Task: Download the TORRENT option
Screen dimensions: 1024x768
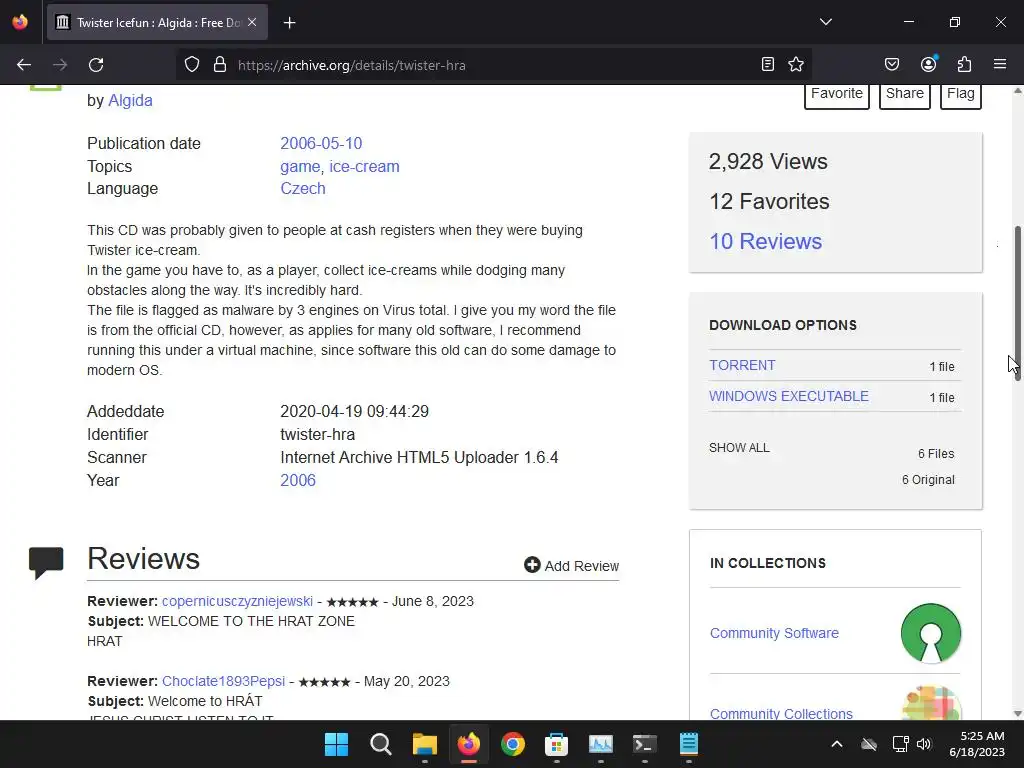Action: [x=742, y=365]
